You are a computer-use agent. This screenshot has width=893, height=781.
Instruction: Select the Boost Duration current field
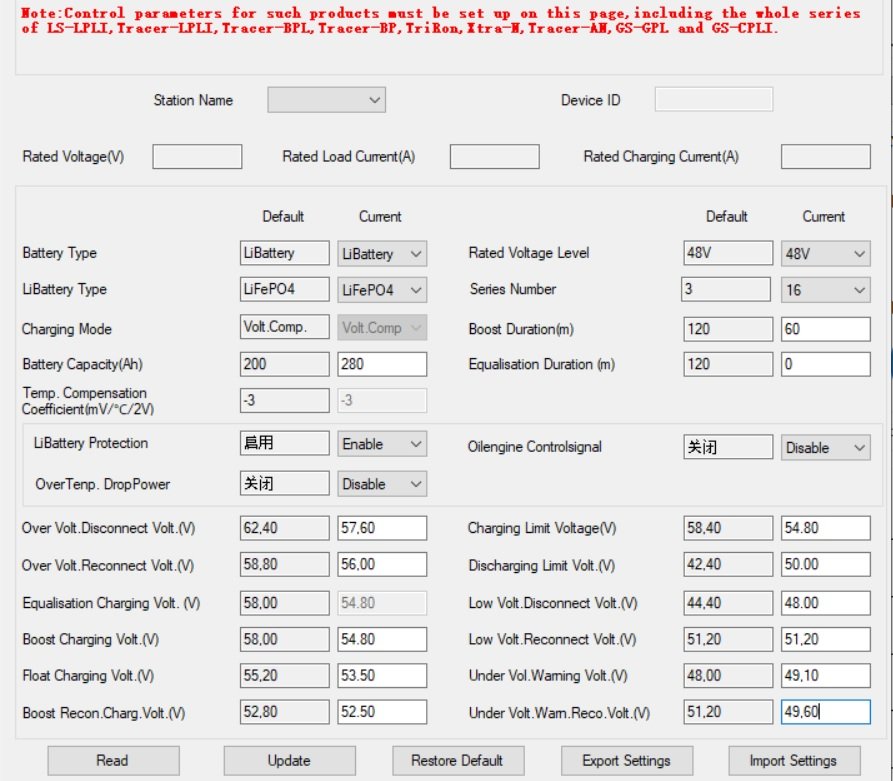825,329
